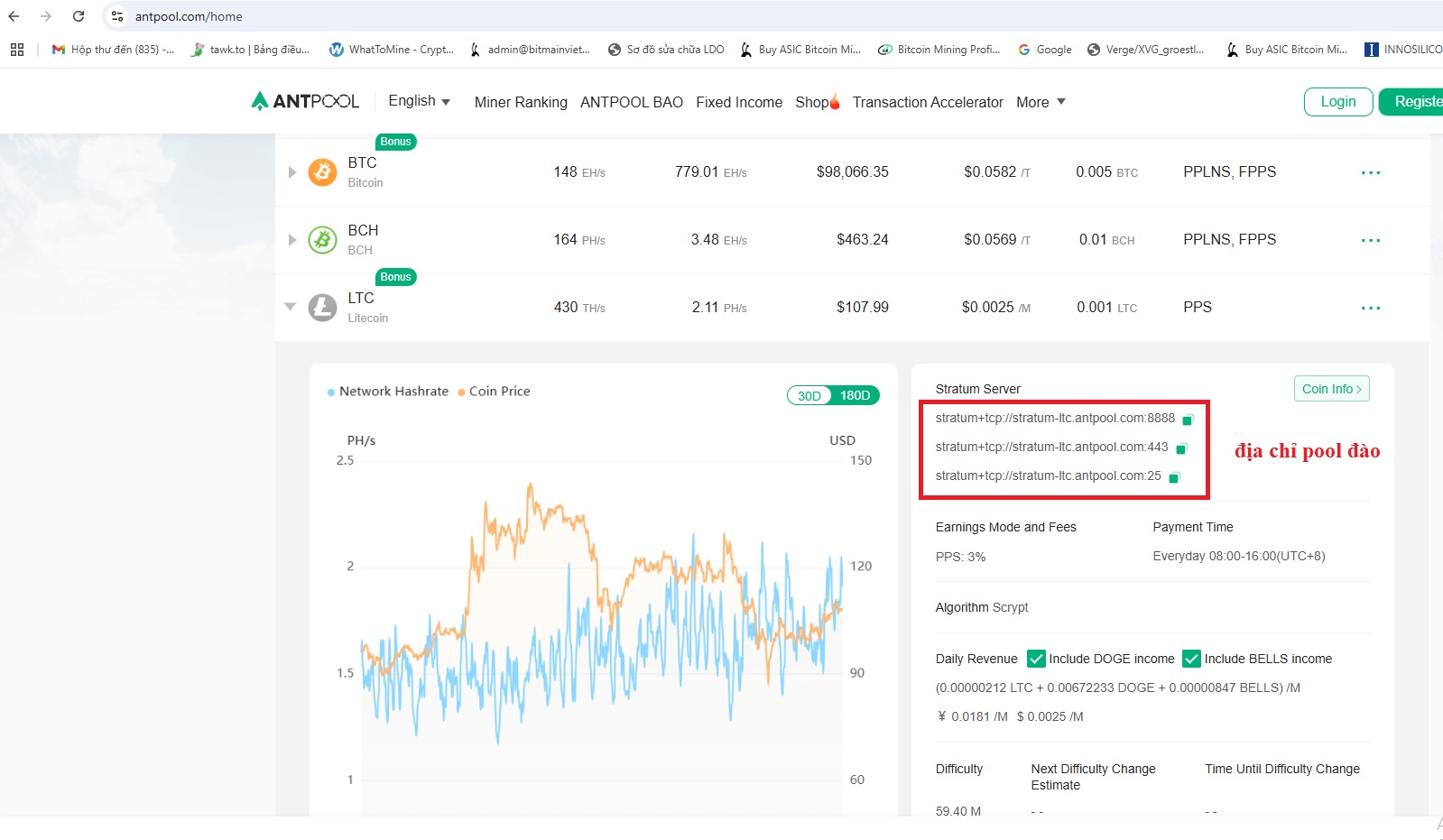Switch chart range to 30D

(809, 395)
